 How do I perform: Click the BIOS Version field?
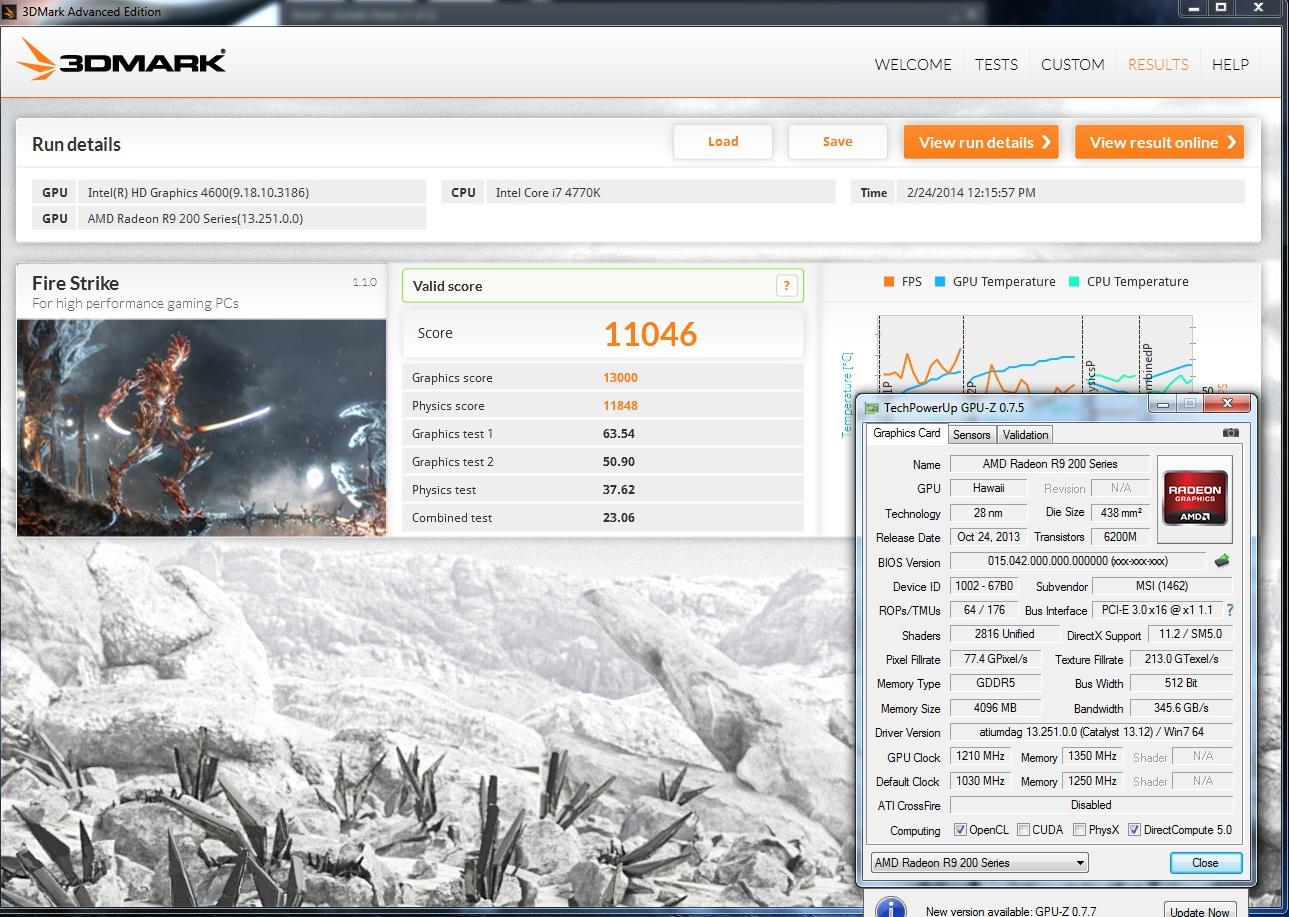click(1078, 562)
